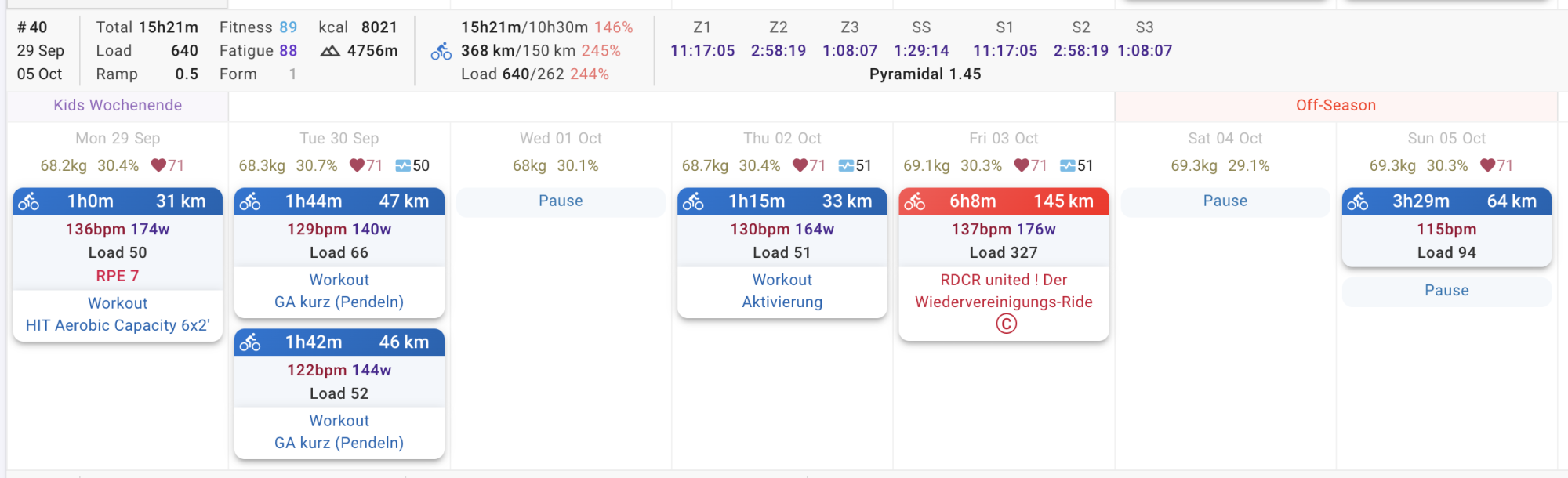
Task: Open the RDCR united Wiedervereinigungs-Ride activity
Action: [x=1004, y=291]
